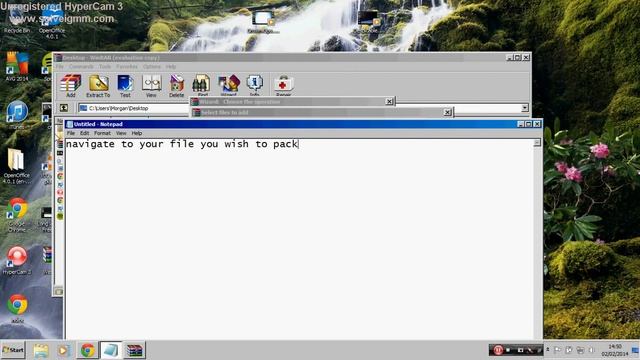640x360 pixels.
Task: Show hidden system tray icons
Action: click(548, 350)
